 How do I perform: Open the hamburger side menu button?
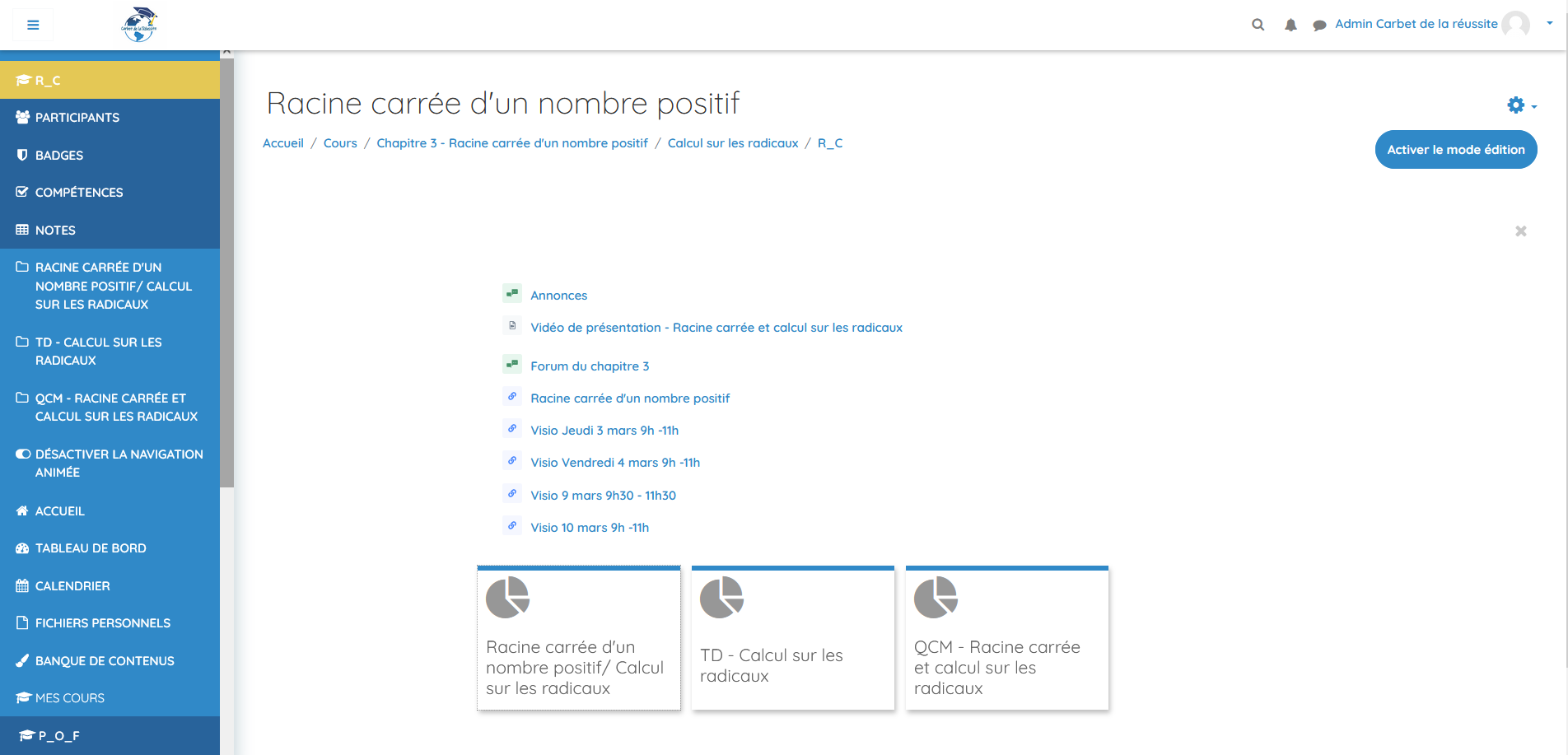coord(33,25)
